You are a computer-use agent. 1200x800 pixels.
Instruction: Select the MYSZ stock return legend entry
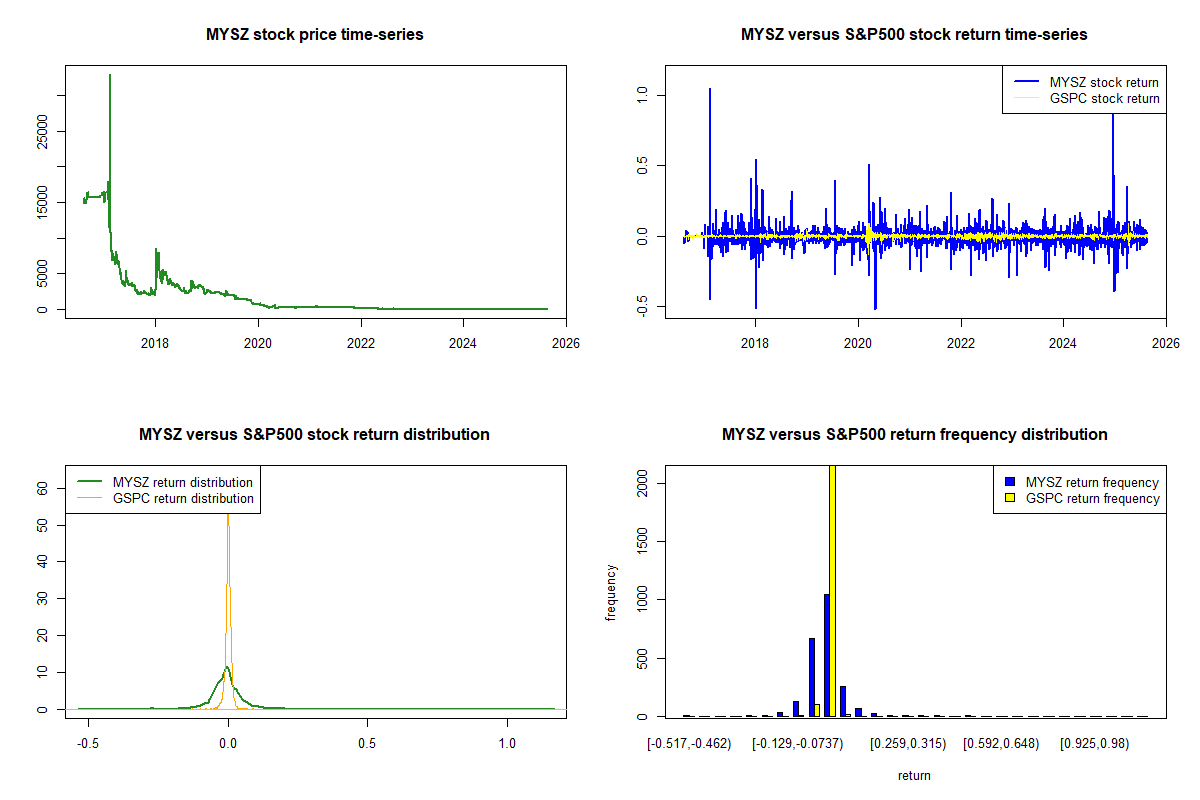coord(1104,82)
